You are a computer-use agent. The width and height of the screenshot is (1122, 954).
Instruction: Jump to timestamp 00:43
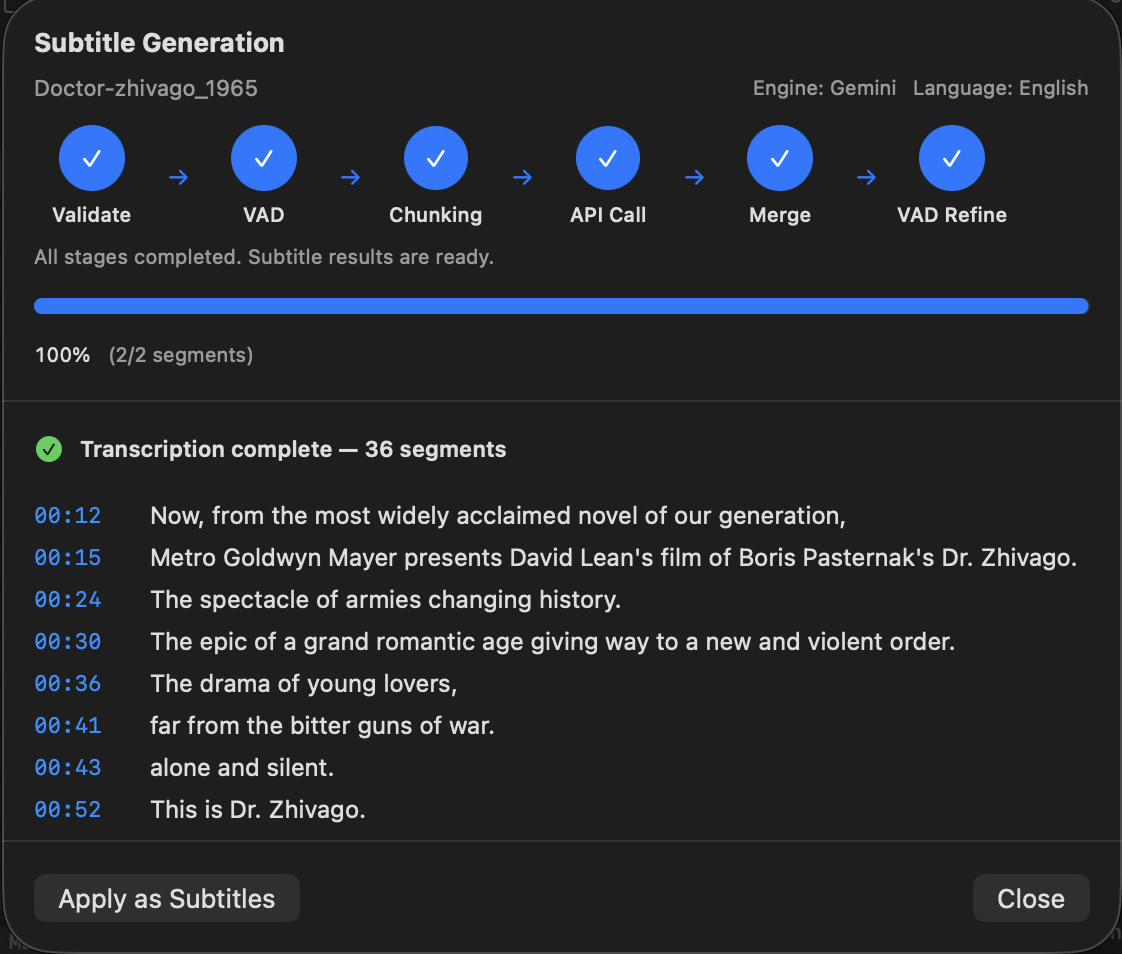coord(68,767)
